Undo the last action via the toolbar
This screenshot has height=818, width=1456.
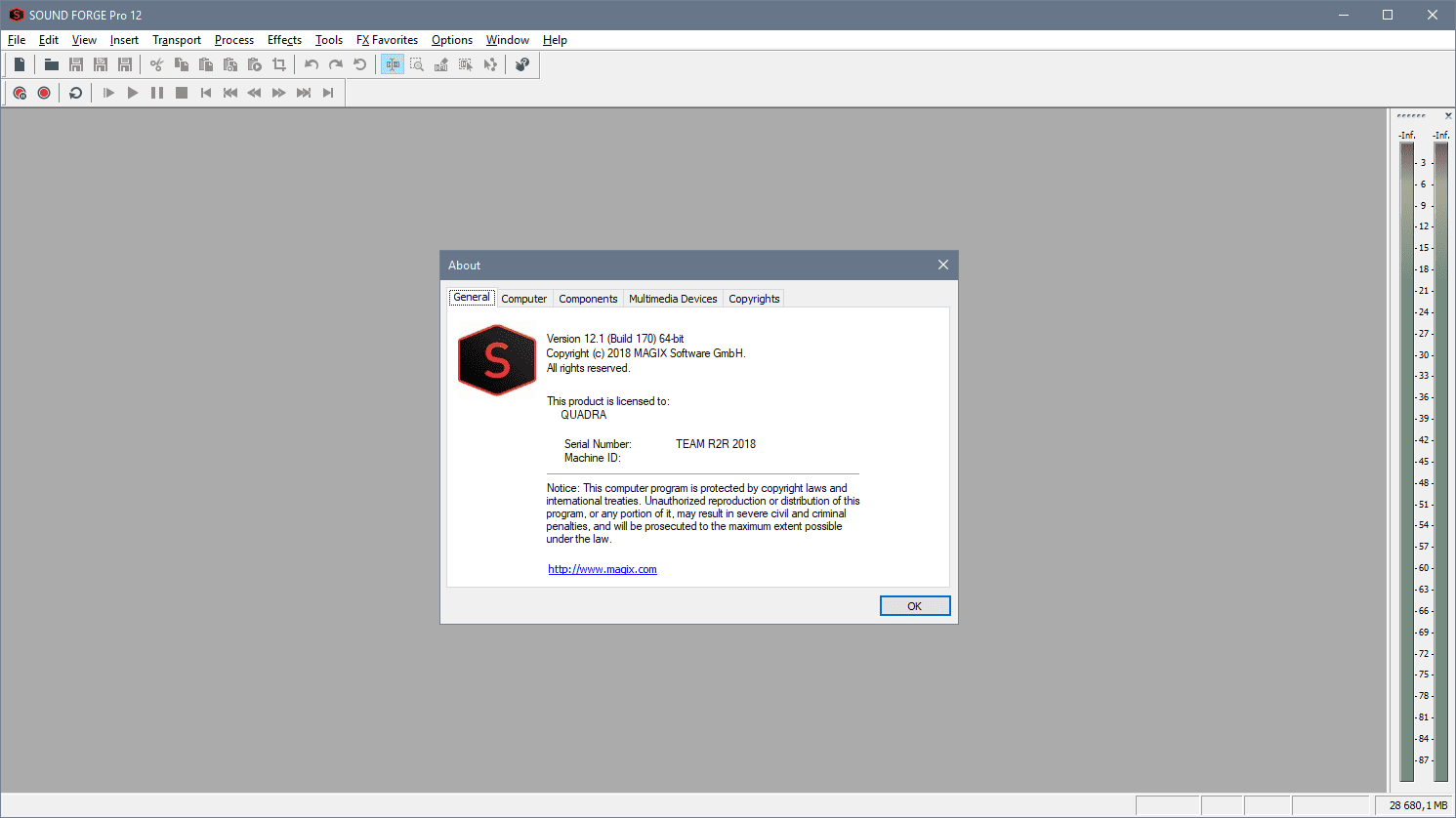[312, 64]
